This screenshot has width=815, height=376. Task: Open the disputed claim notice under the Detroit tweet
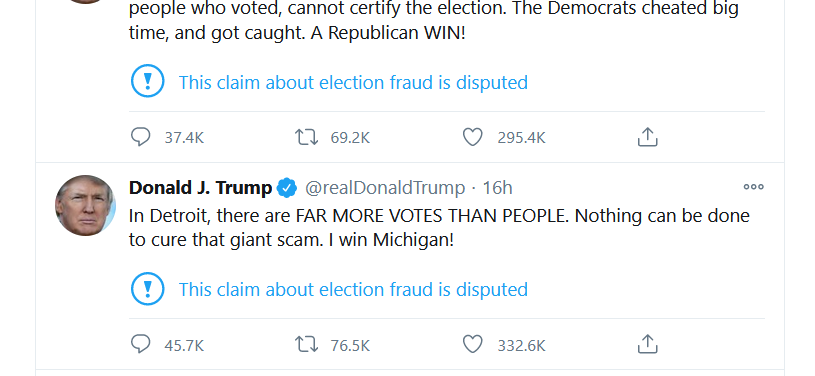(x=353, y=290)
